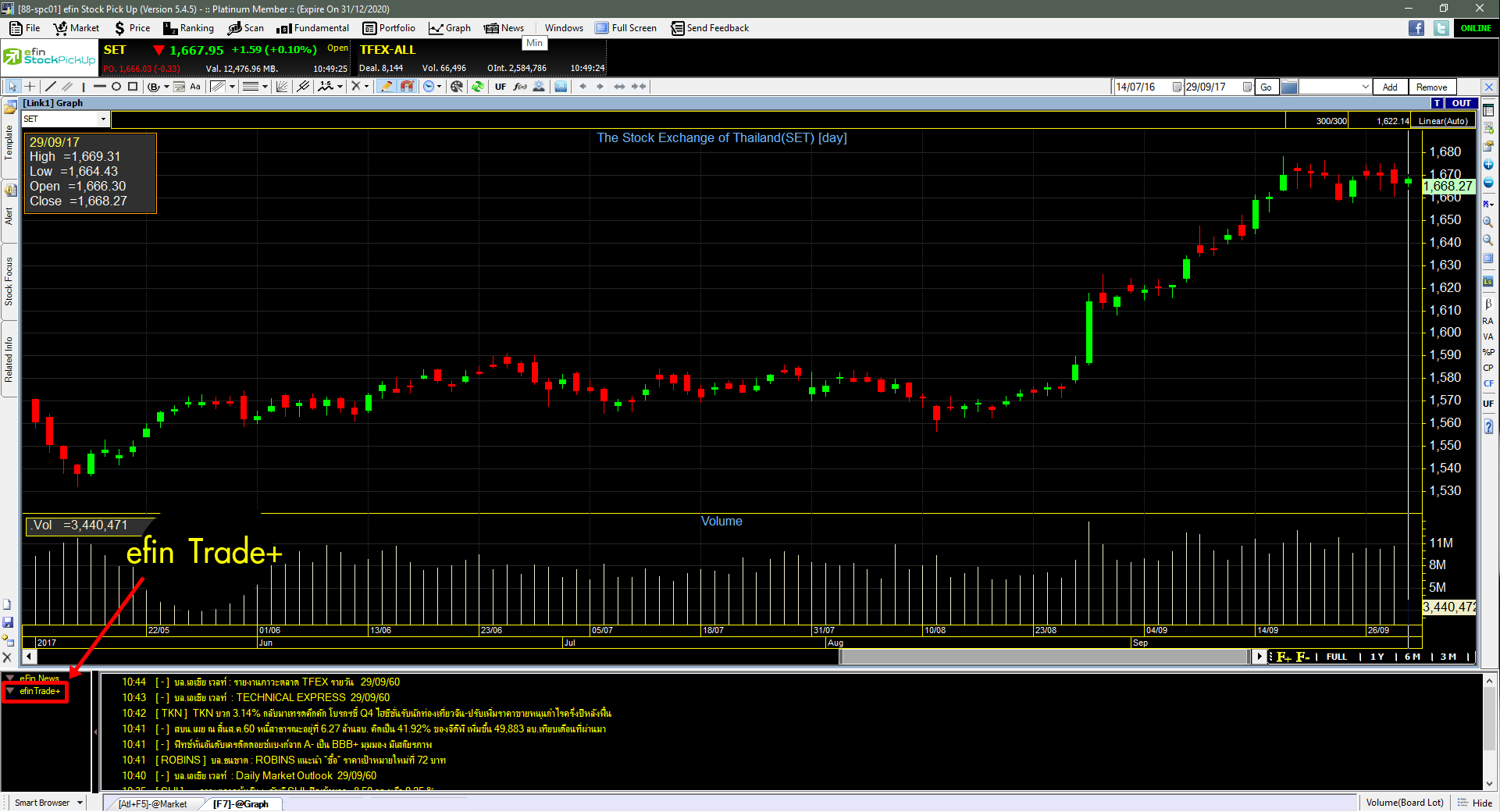Open the start date calendar picker
Viewport: 1500px width, 812px height.
[x=1177, y=87]
